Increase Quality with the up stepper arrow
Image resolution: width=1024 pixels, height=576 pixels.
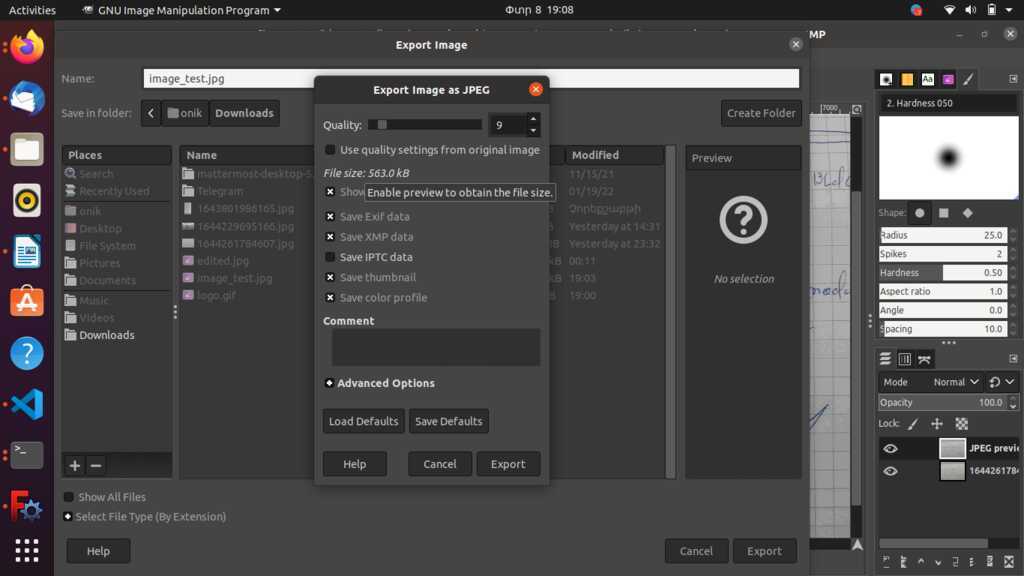533,119
